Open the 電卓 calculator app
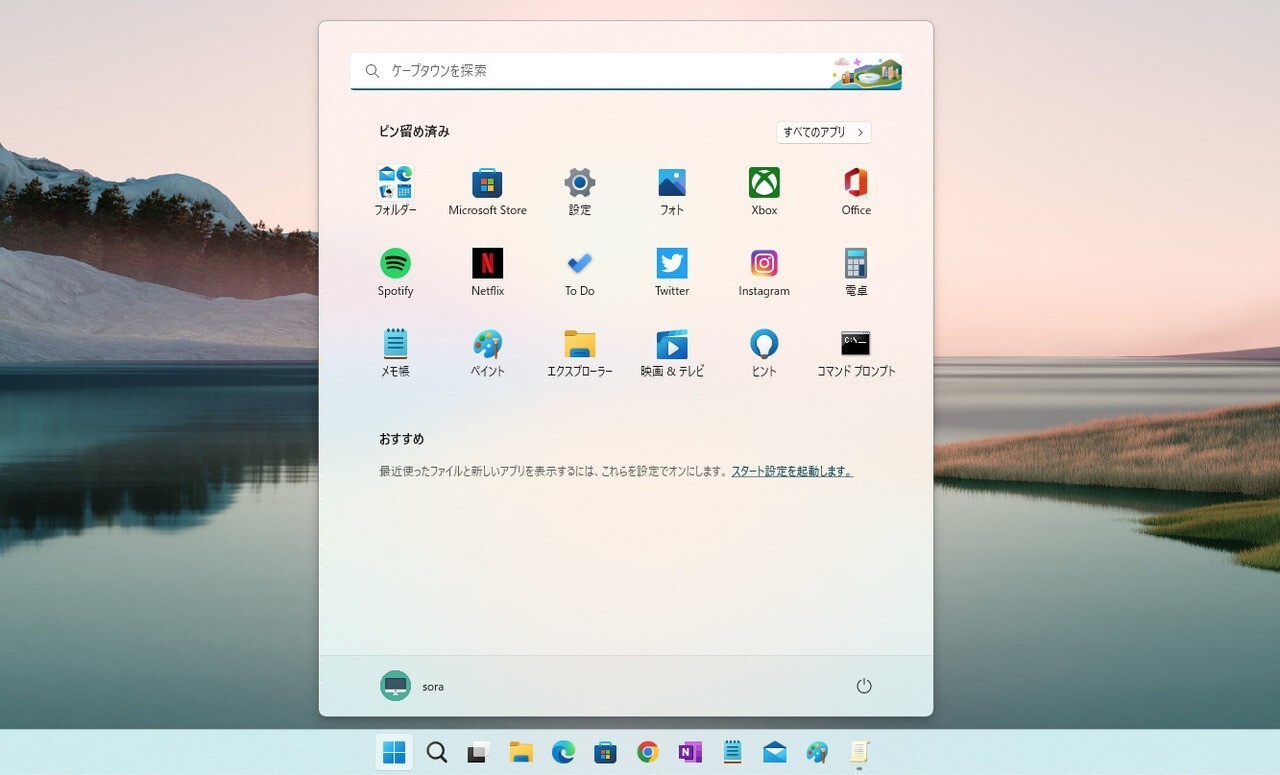 856,272
